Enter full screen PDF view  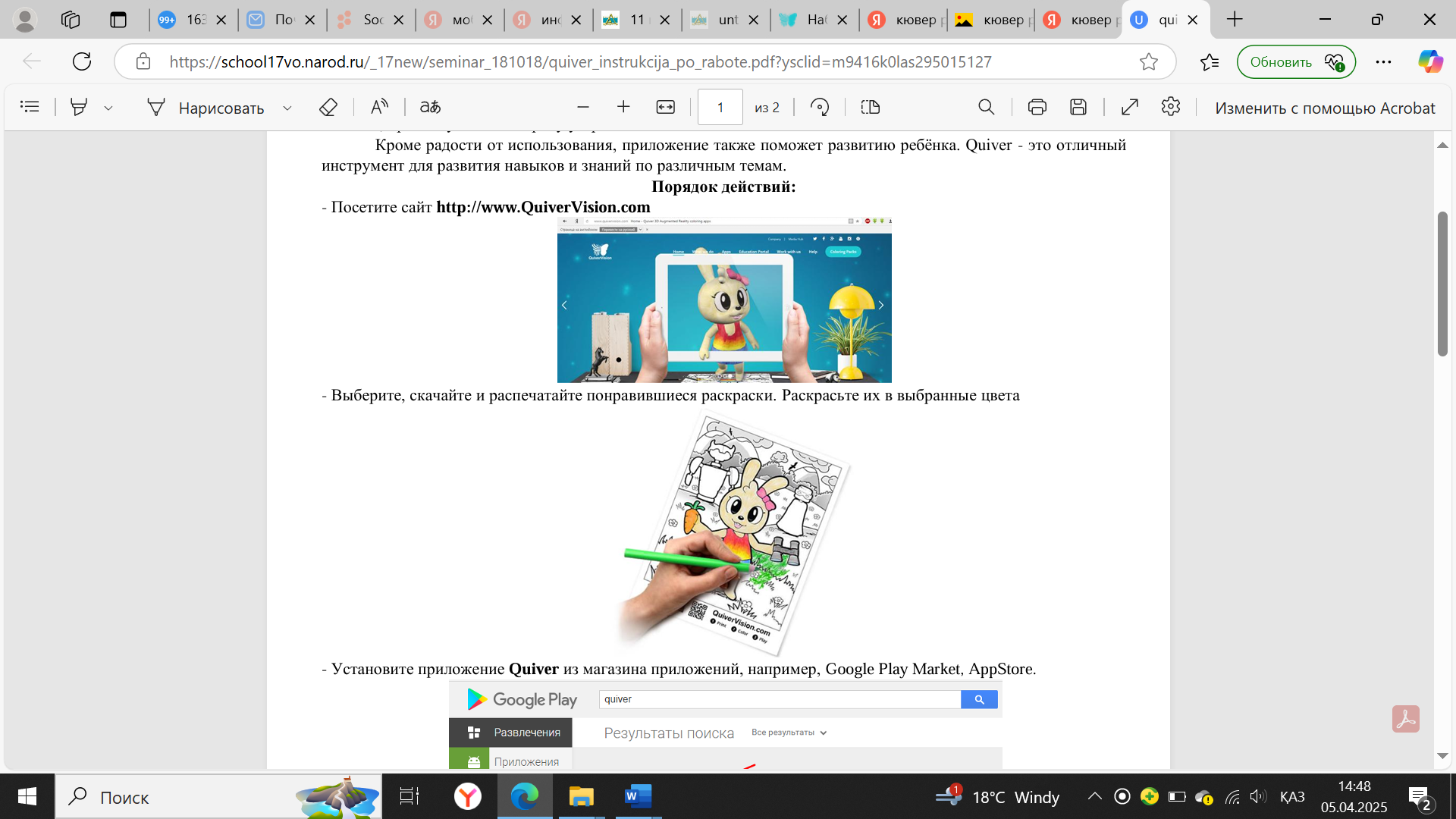1129,107
